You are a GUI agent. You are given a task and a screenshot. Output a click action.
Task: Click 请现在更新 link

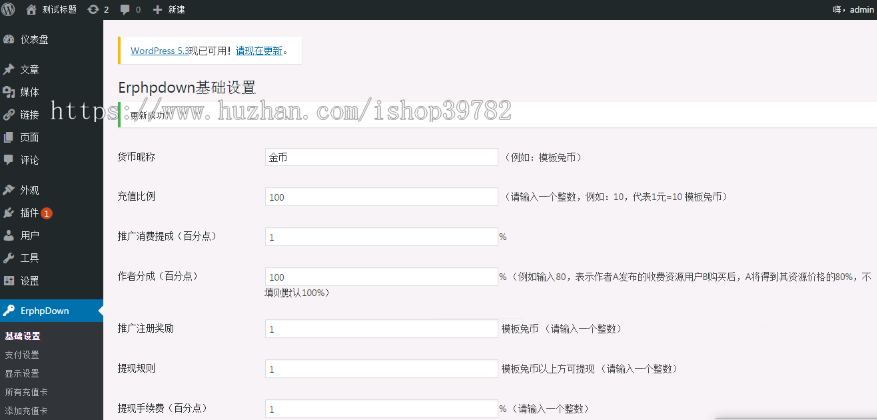[258, 51]
